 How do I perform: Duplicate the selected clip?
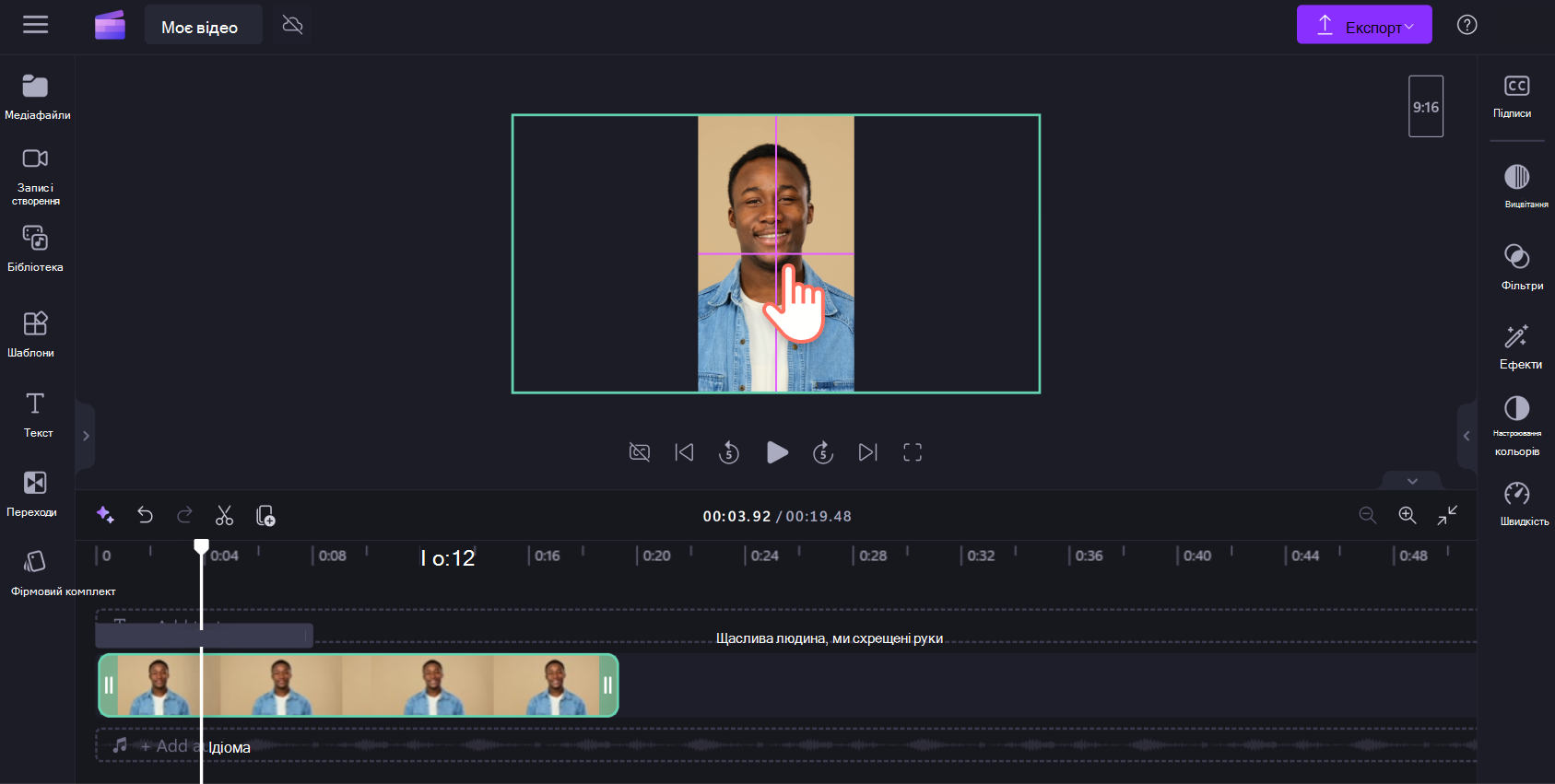(x=265, y=515)
